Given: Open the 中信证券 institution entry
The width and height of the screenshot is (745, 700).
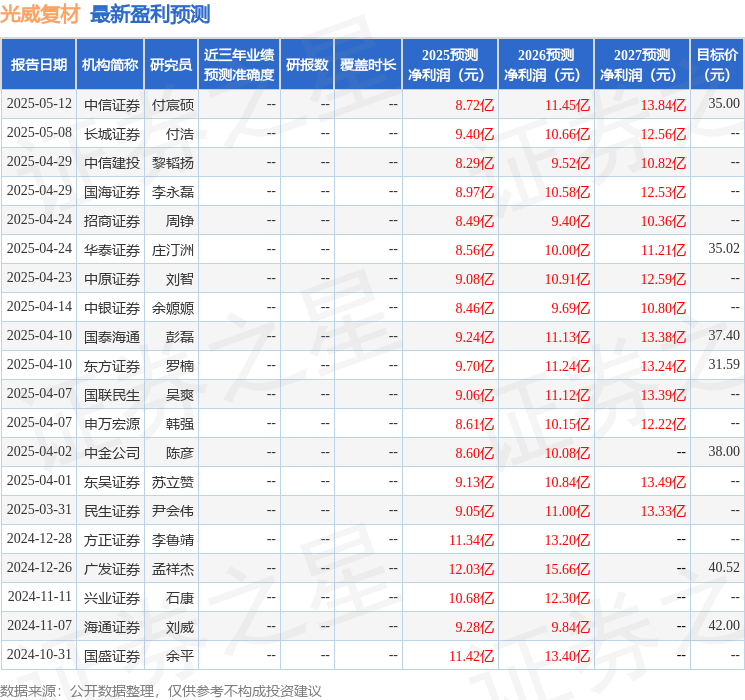Looking at the screenshot, I should click(x=111, y=104).
